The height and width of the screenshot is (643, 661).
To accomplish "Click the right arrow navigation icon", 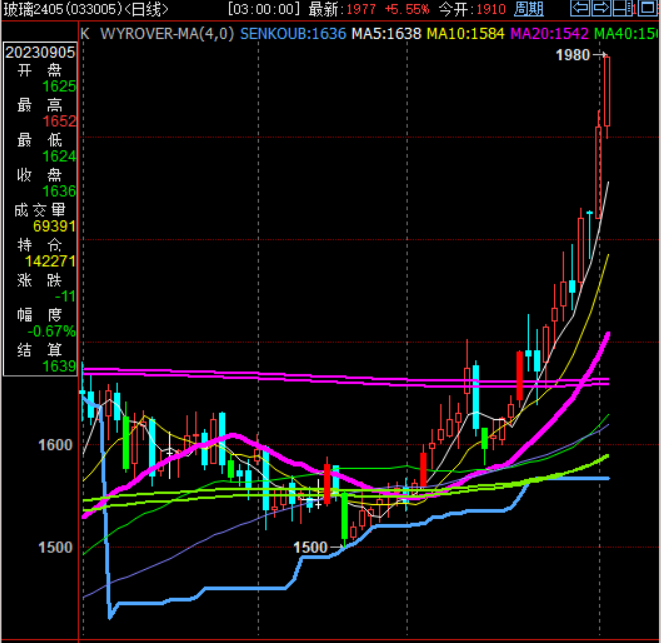I will pos(601,9).
